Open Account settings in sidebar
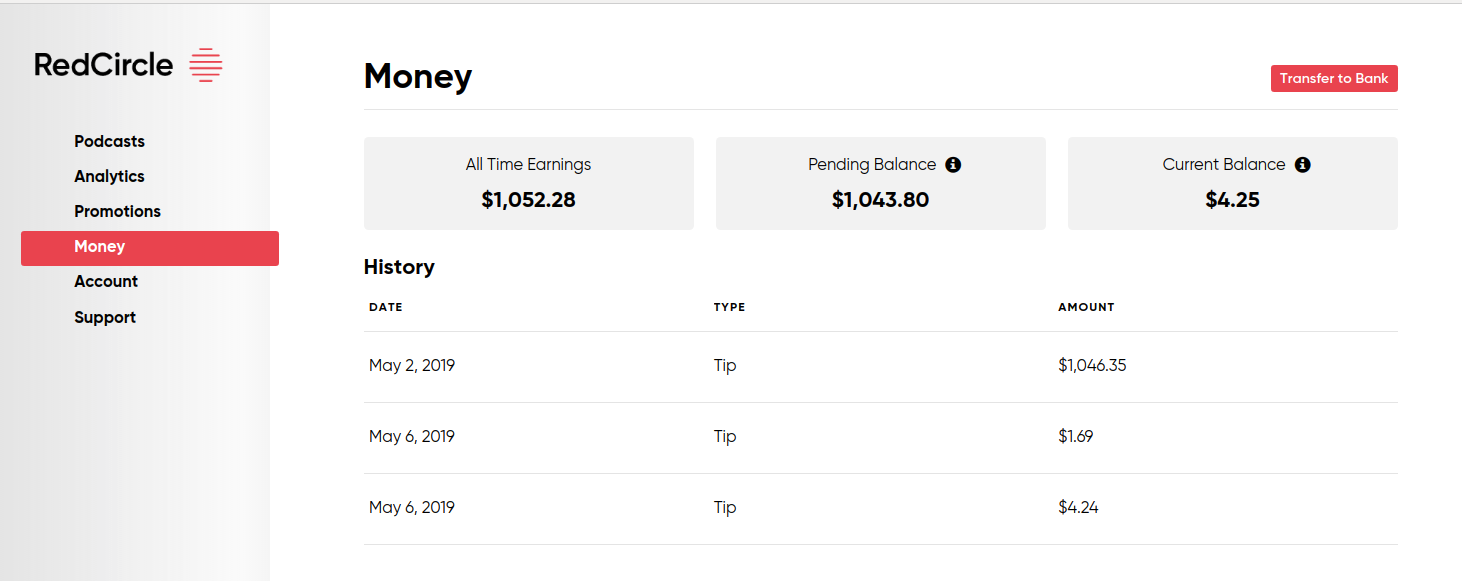The width and height of the screenshot is (1462, 581). click(x=106, y=281)
